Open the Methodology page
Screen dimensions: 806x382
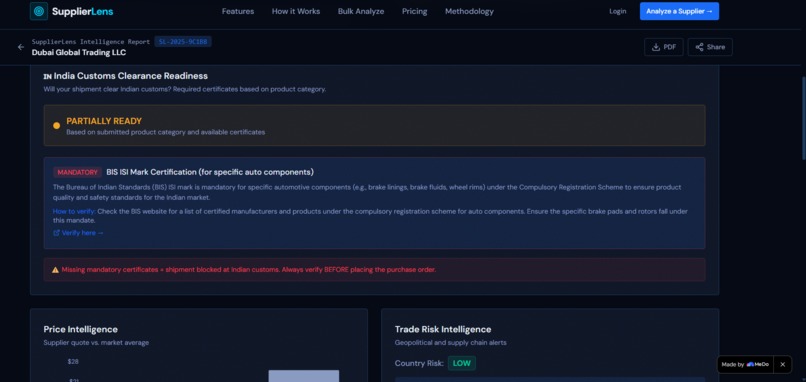[x=469, y=11]
